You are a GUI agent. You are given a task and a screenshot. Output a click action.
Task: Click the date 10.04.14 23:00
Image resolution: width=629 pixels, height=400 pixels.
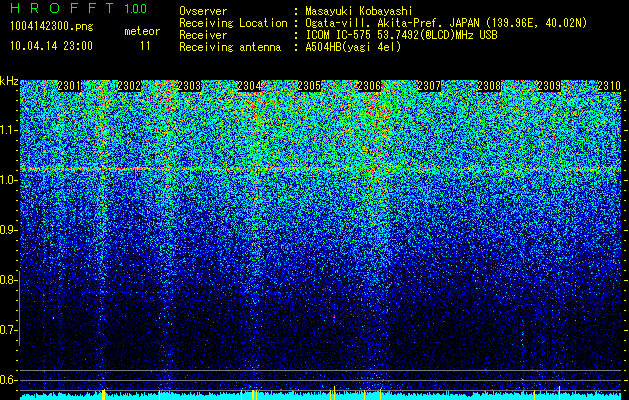[51, 46]
